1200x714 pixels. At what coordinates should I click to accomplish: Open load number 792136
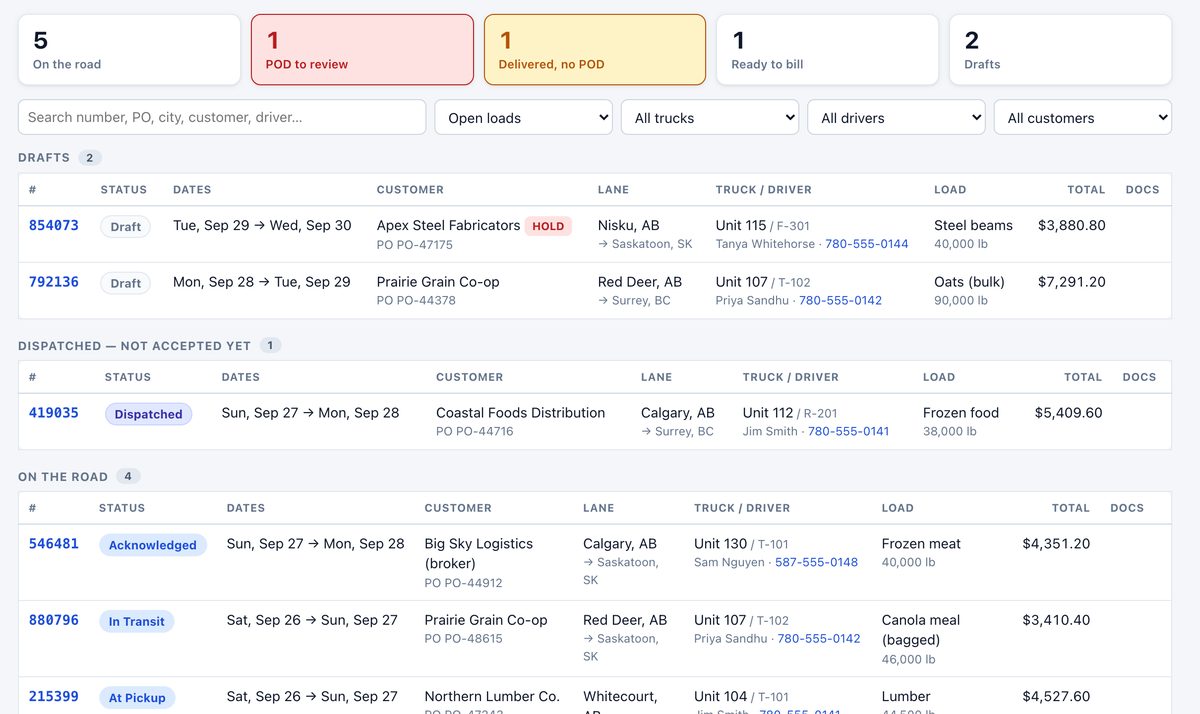(54, 281)
